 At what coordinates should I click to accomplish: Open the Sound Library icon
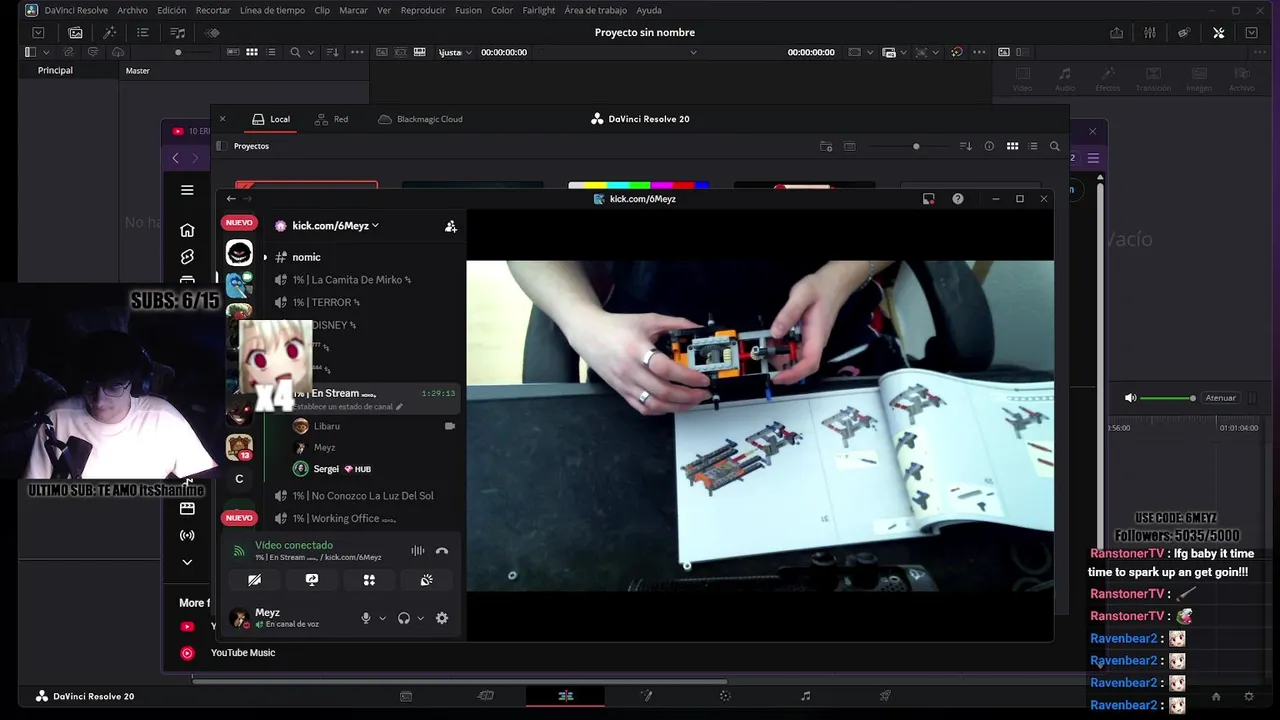click(178, 32)
